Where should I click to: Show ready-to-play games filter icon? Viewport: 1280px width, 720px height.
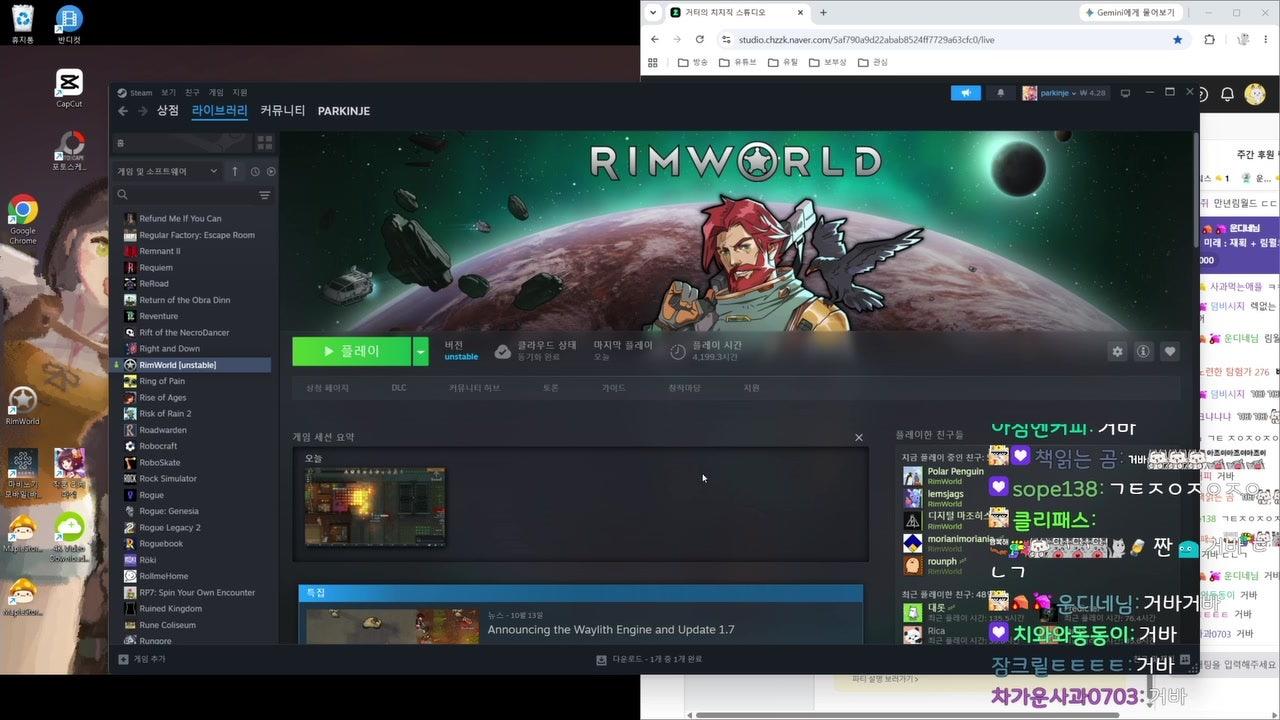pyautogui.click(x=271, y=172)
